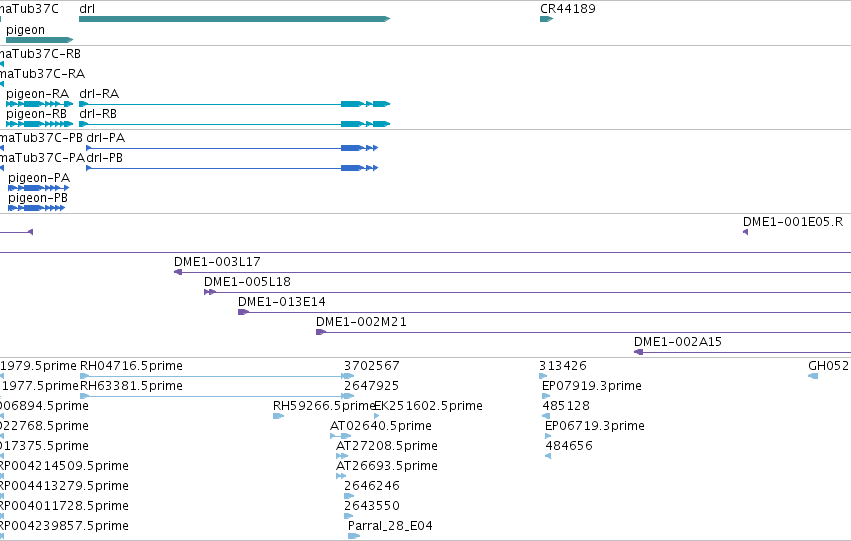This screenshot has width=851, height=541.
Task: Click the drl-RA transcript feature
Action: pyautogui.click(x=234, y=104)
